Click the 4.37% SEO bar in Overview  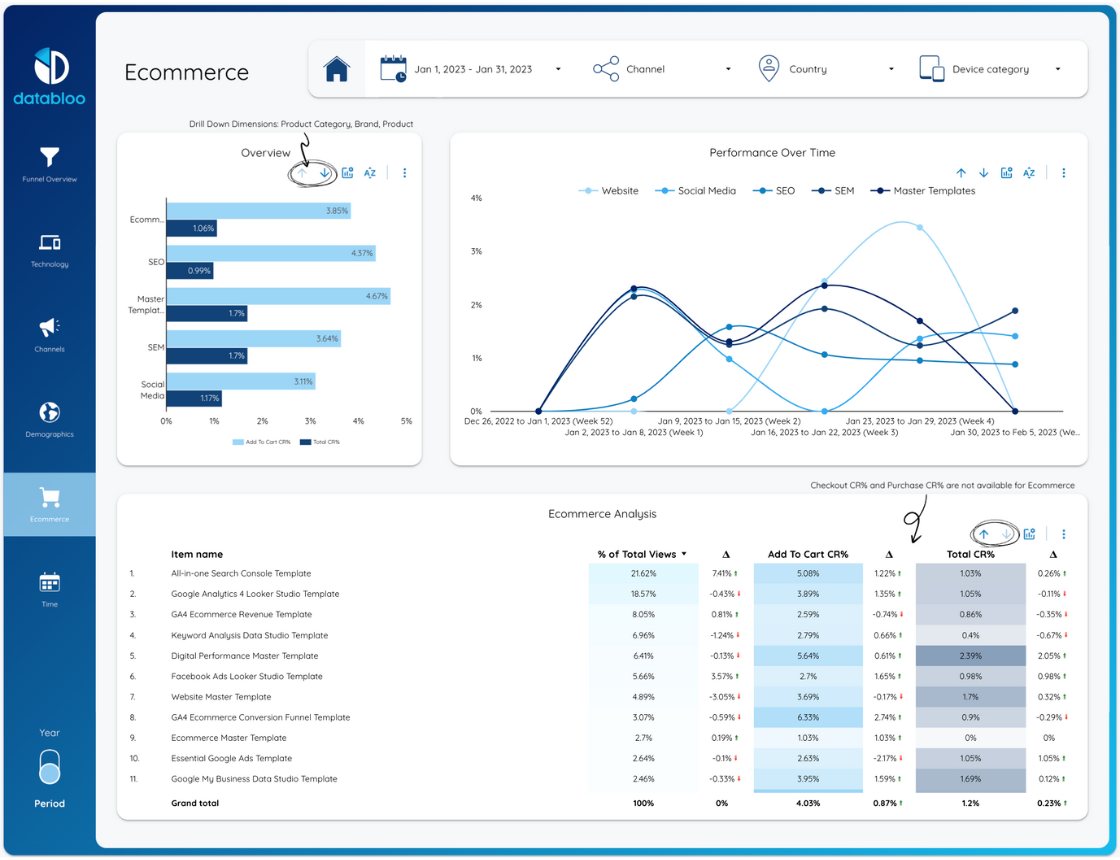[271, 253]
